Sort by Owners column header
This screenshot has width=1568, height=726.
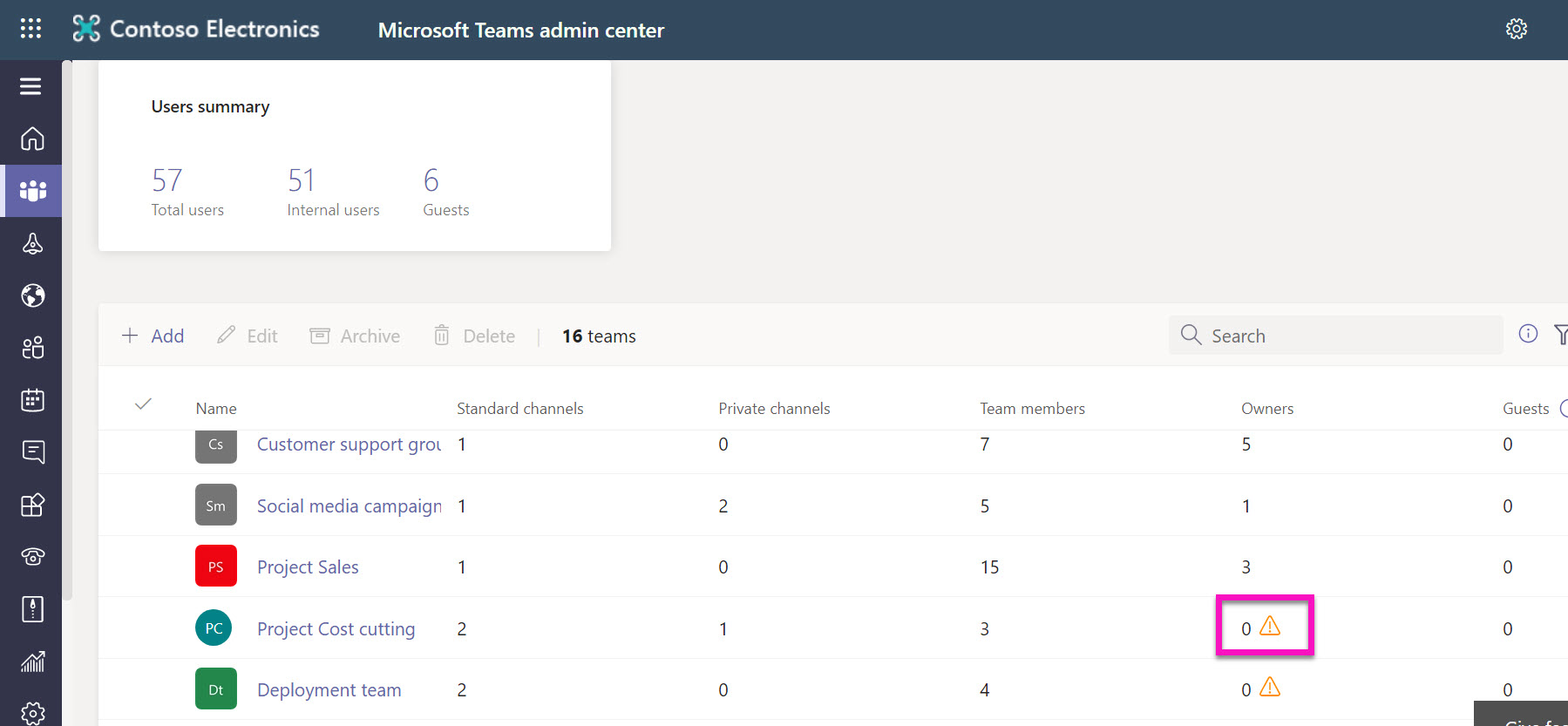pos(1267,409)
